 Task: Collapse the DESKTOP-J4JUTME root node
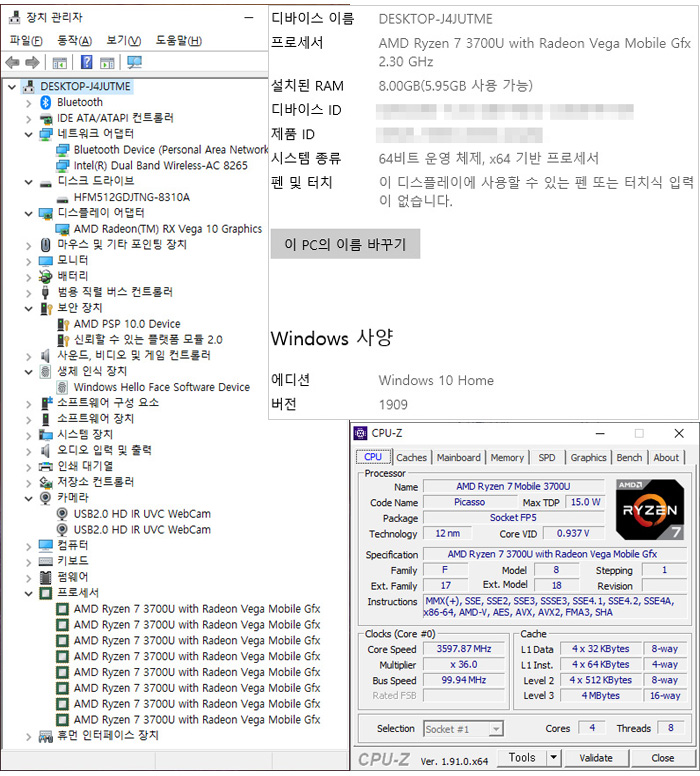tap(12, 87)
